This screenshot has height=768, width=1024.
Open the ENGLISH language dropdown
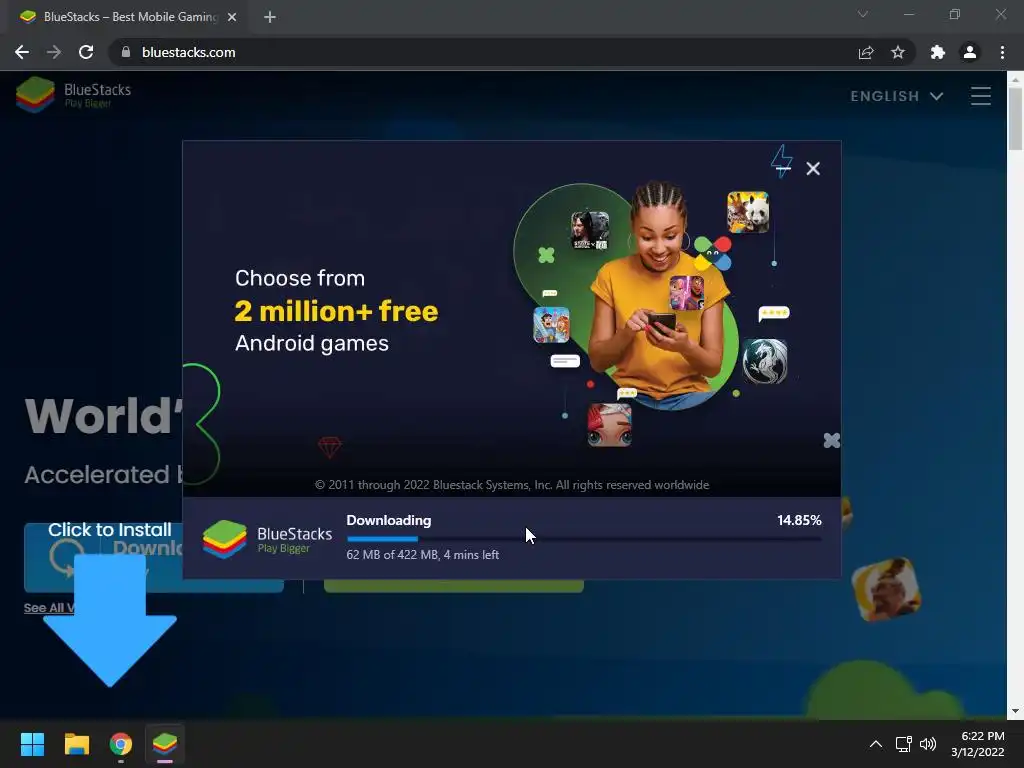897,96
